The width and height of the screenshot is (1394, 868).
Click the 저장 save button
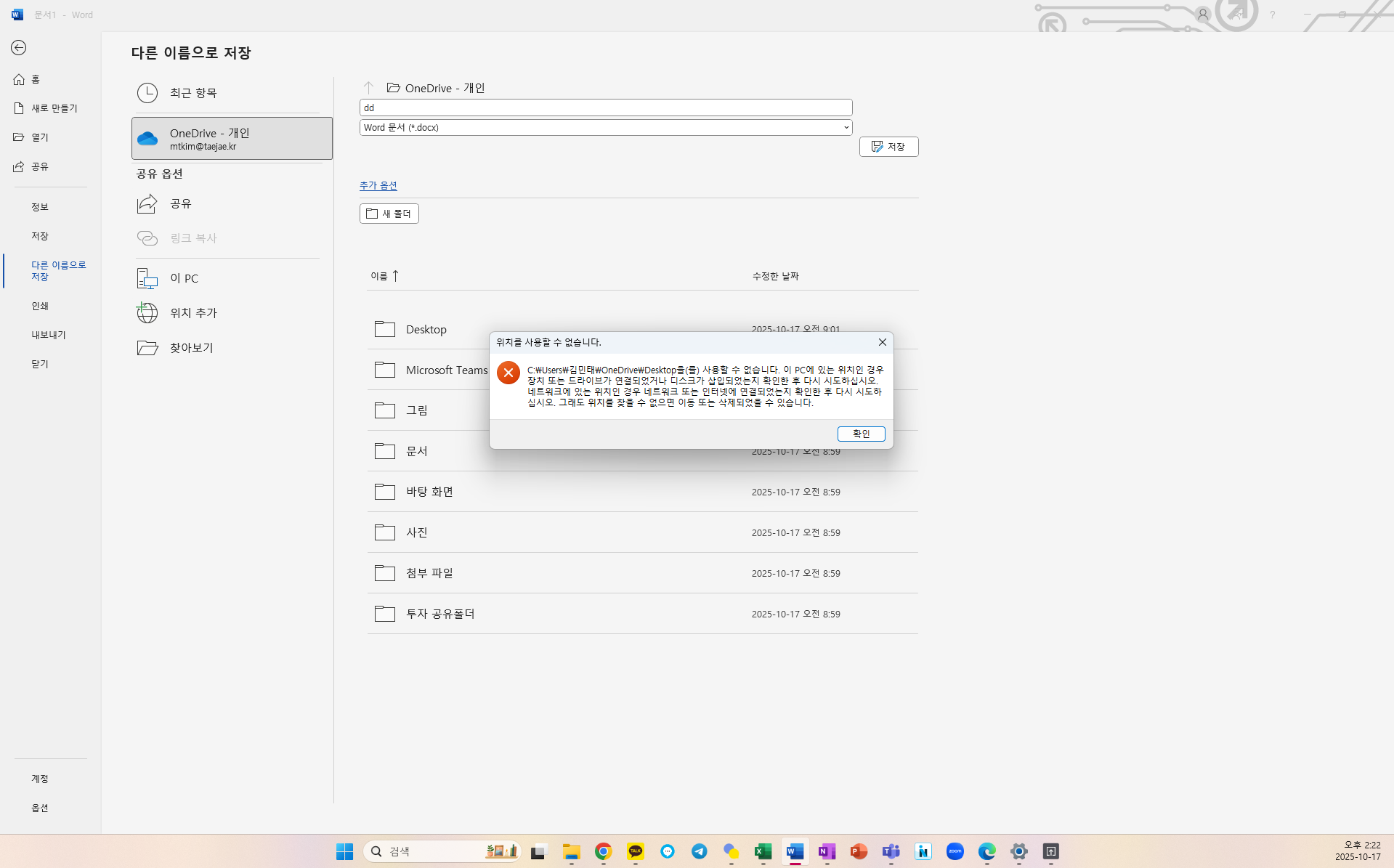coord(888,147)
